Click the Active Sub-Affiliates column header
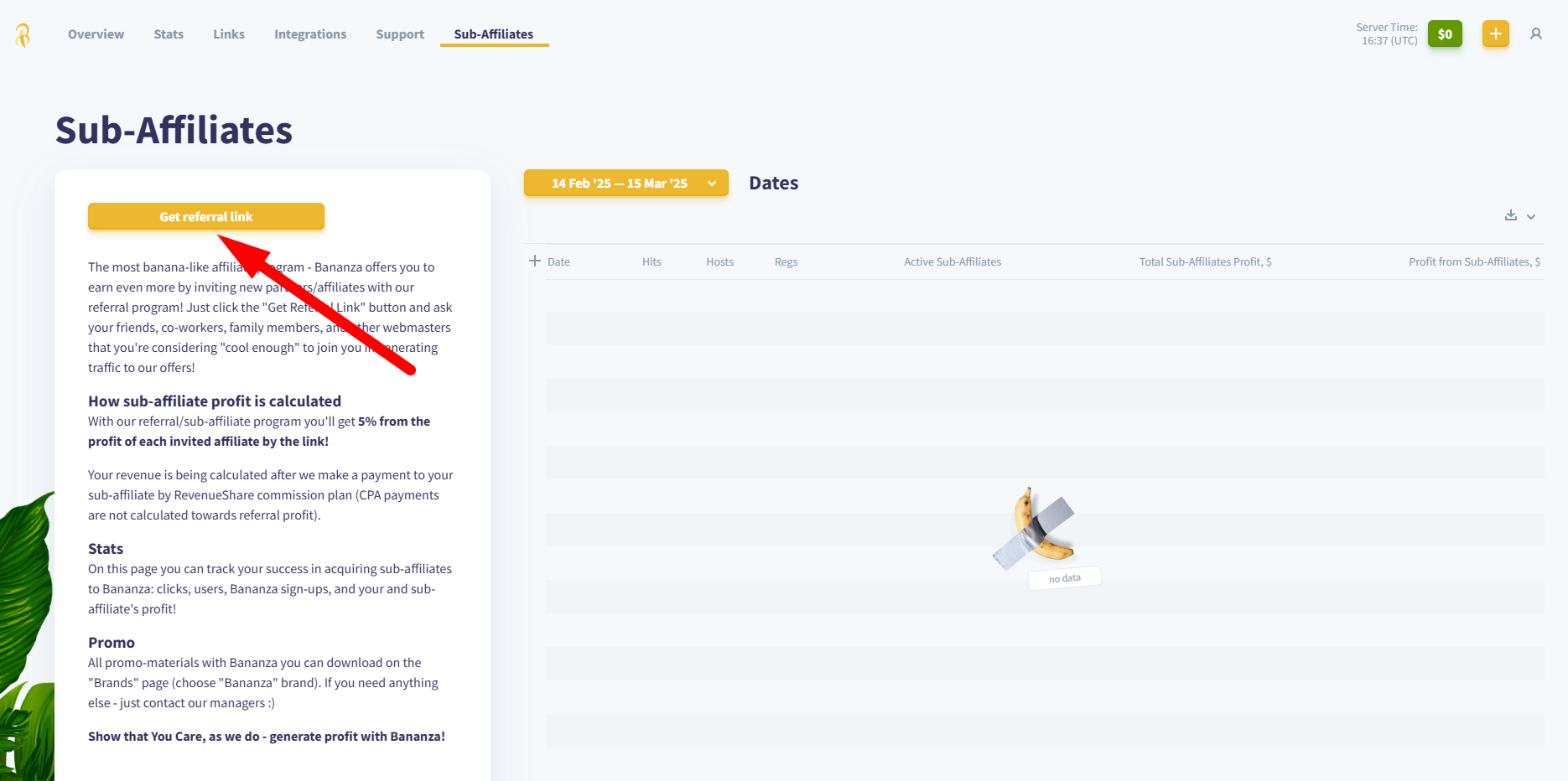Image resolution: width=1568 pixels, height=781 pixels. pos(953,261)
